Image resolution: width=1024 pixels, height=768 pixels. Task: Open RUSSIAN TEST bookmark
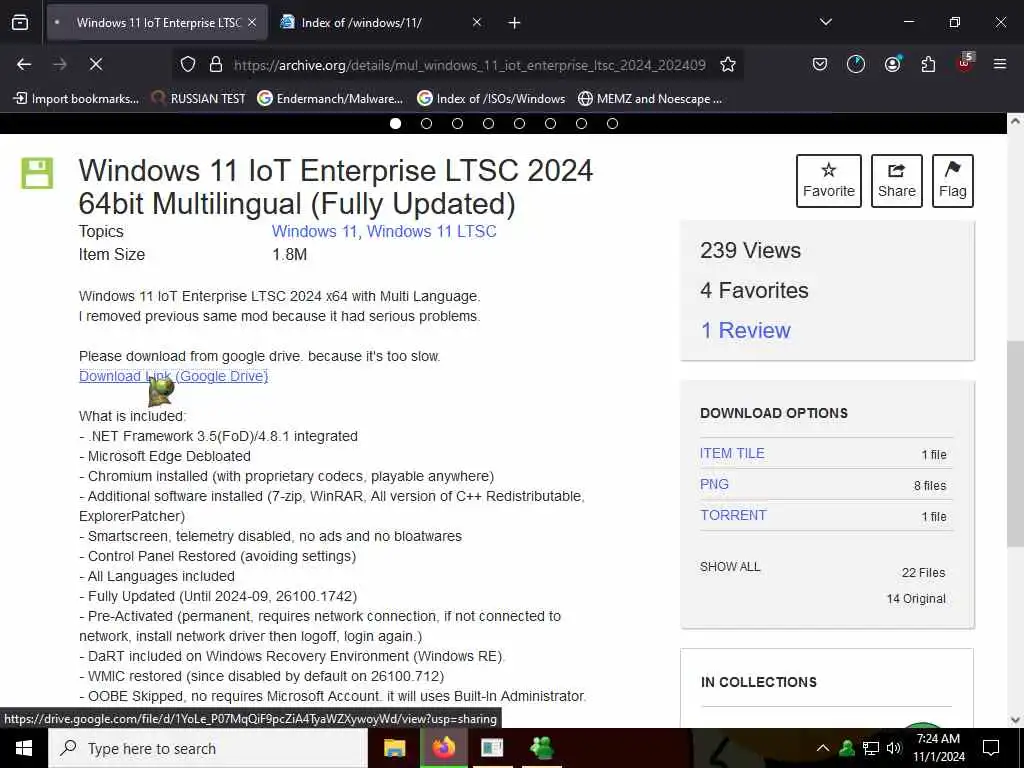[199, 99]
